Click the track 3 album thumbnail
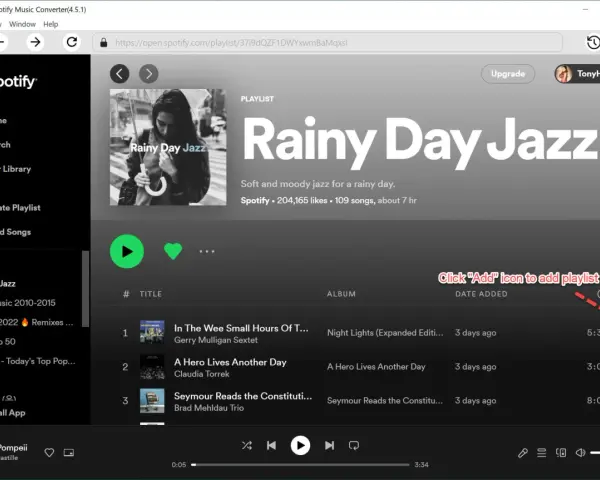The image size is (600, 480). (x=152, y=400)
